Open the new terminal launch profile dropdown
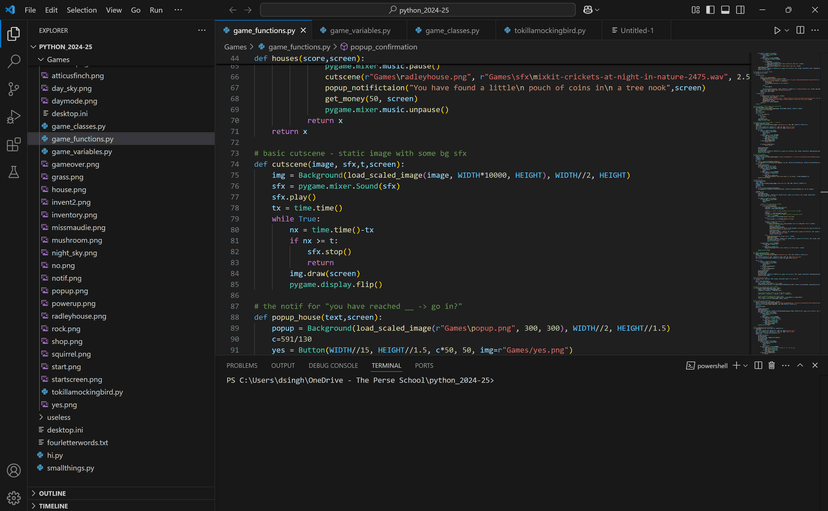The image size is (828, 511). point(745,366)
